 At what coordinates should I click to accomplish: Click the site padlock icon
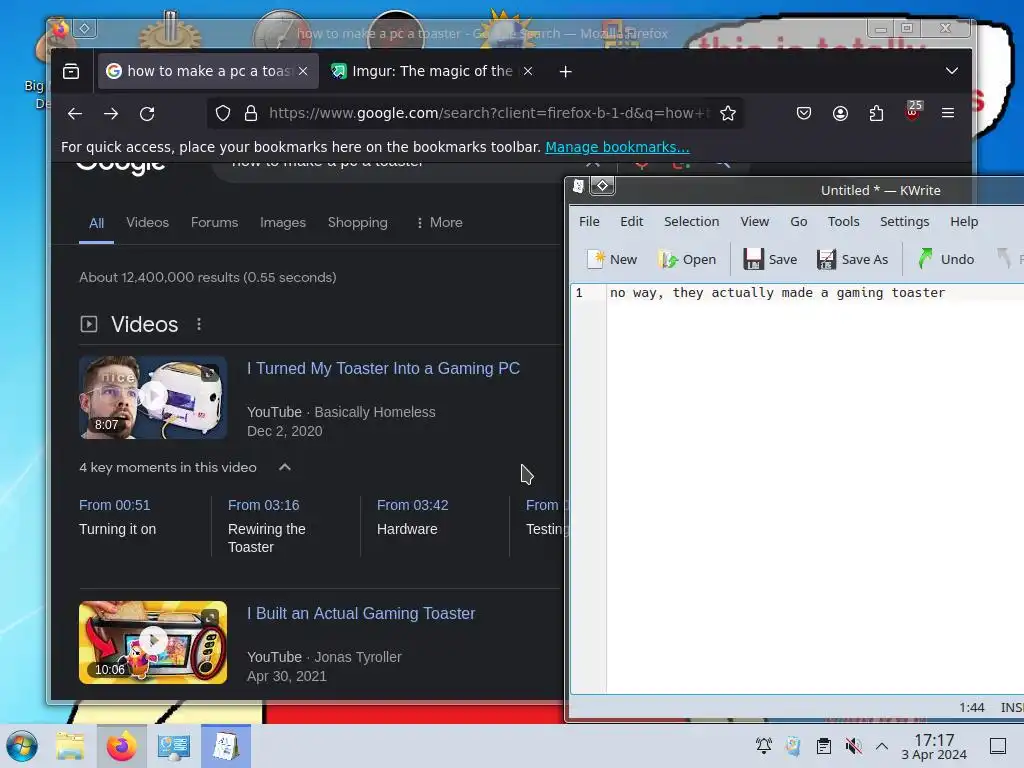[251, 114]
